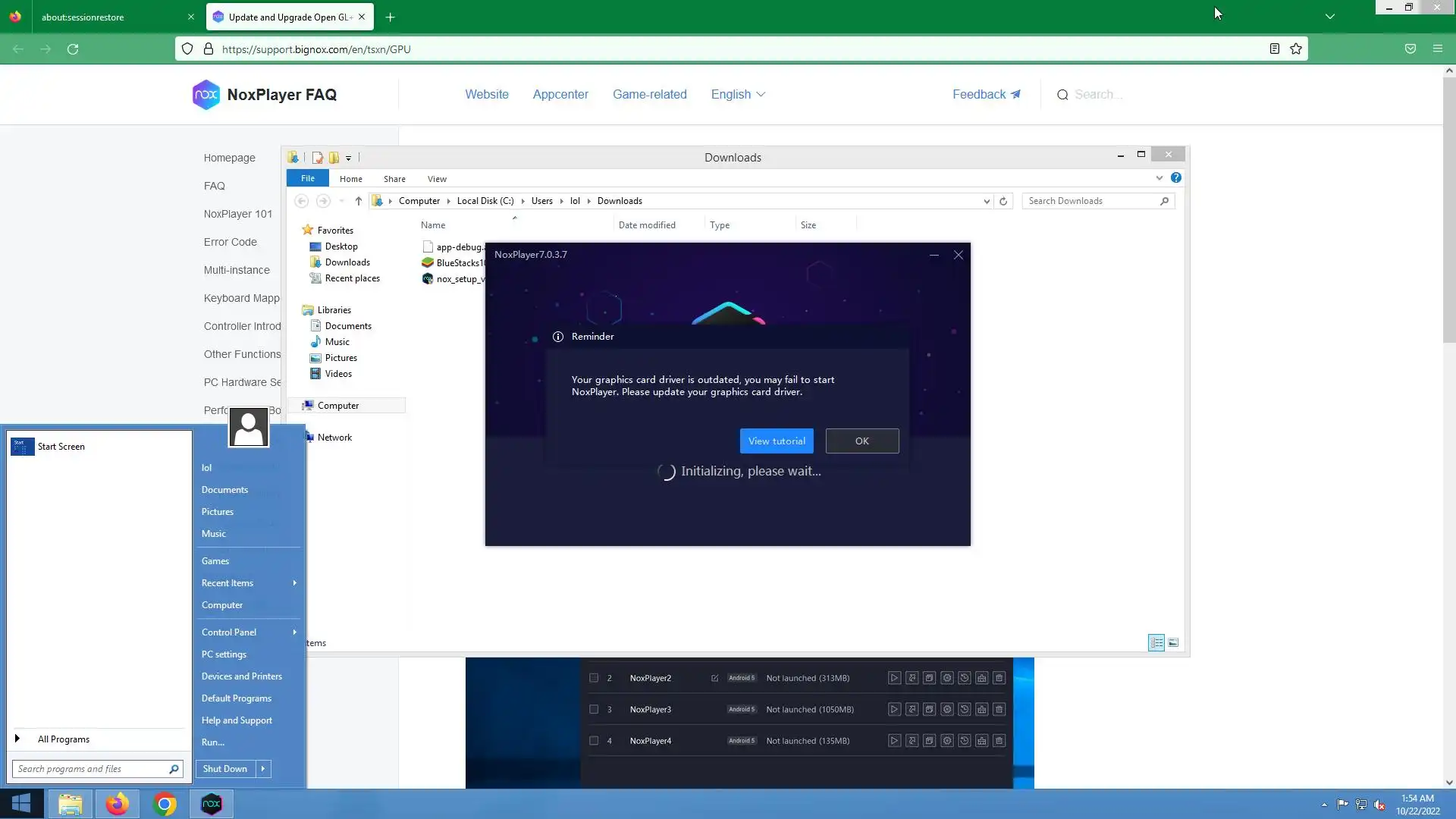Image resolution: width=1456 pixels, height=819 pixels.
Task: Click the backup restore icon for NoxPlayer2
Action: [964, 678]
